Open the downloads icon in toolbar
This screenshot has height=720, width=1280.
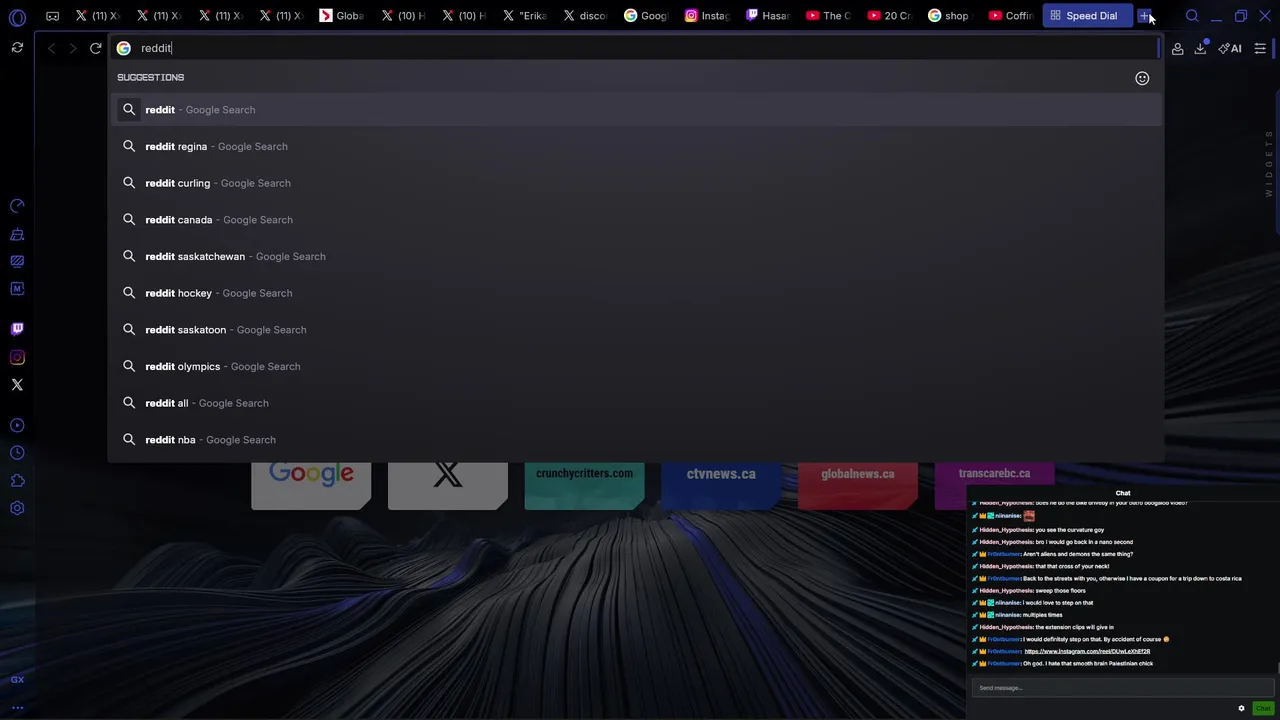pos(1200,48)
